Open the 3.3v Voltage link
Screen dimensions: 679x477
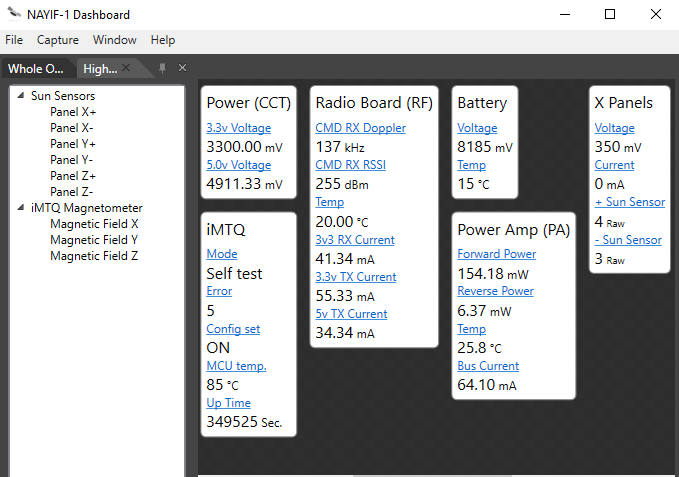click(239, 128)
